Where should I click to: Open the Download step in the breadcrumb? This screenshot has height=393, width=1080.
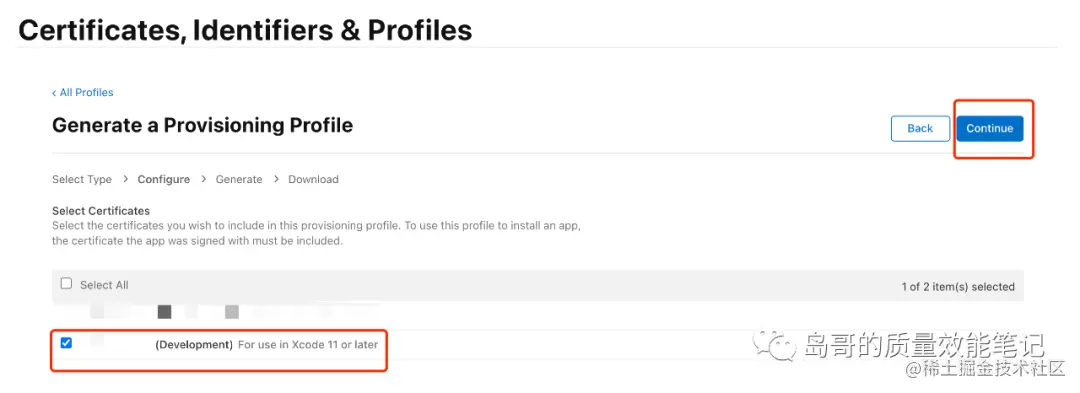(x=313, y=180)
